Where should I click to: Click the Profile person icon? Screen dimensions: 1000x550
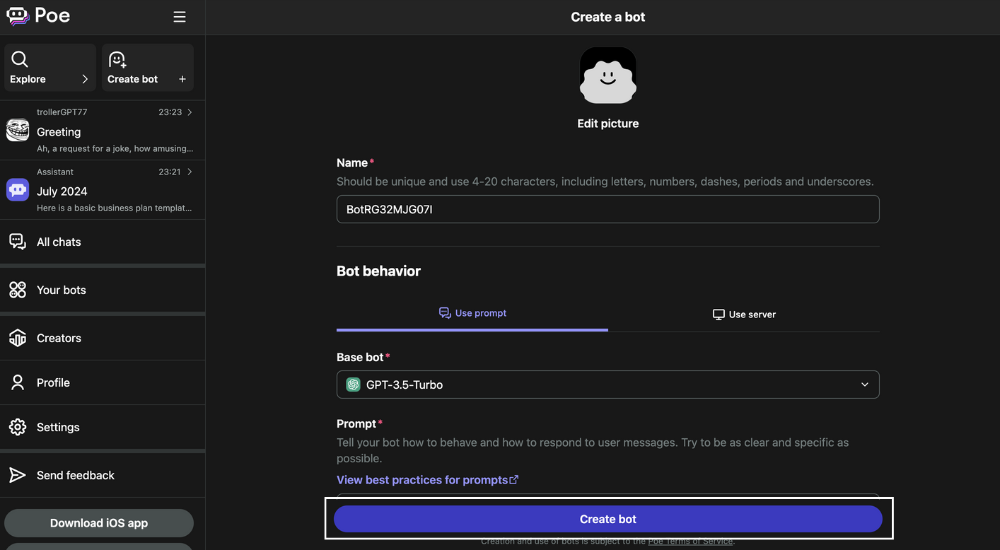tap(18, 382)
